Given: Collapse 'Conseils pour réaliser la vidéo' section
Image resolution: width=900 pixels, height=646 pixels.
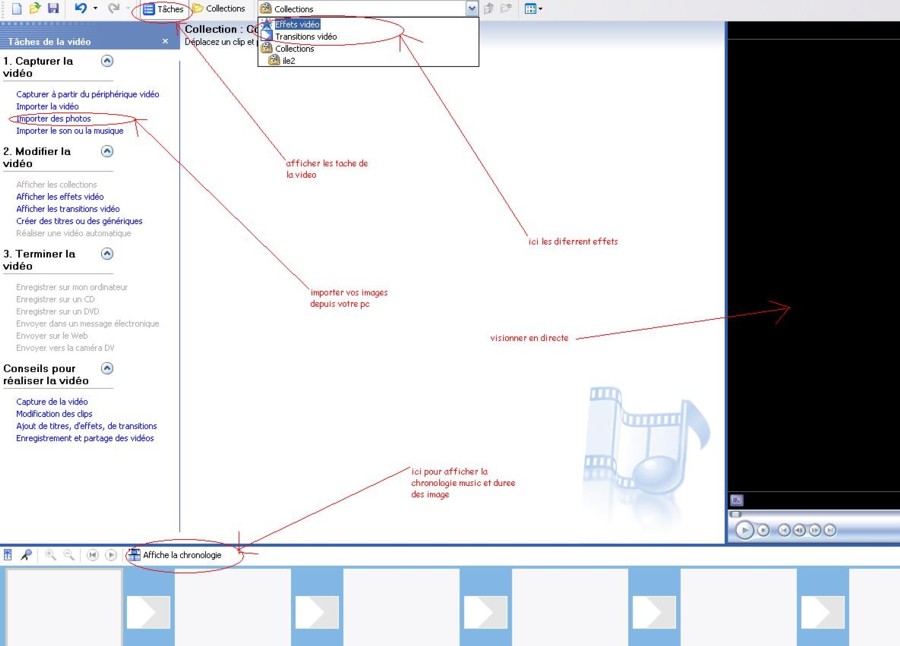Looking at the screenshot, I should click(107, 368).
